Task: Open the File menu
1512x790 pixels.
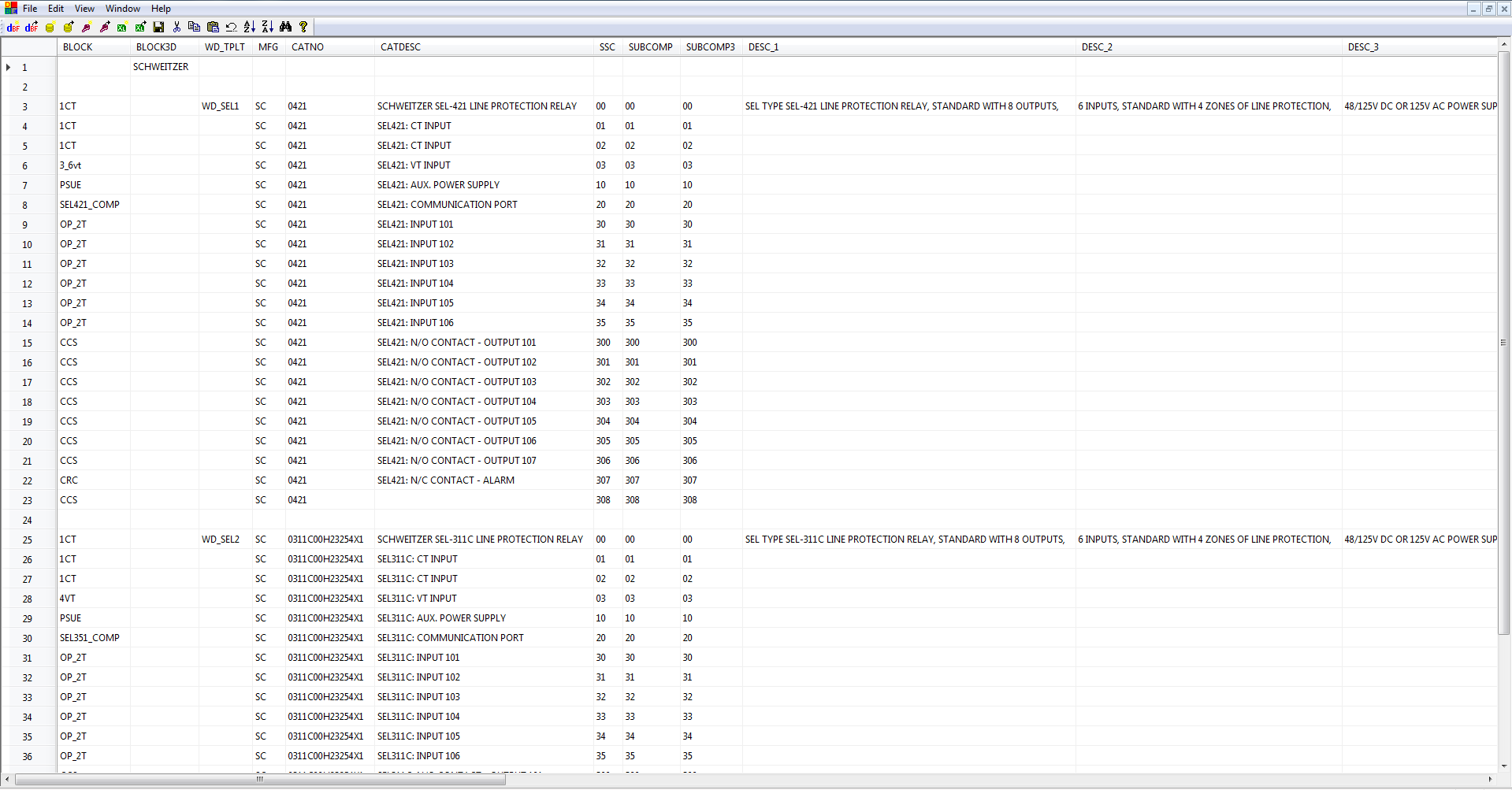Action: pos(30,9)
